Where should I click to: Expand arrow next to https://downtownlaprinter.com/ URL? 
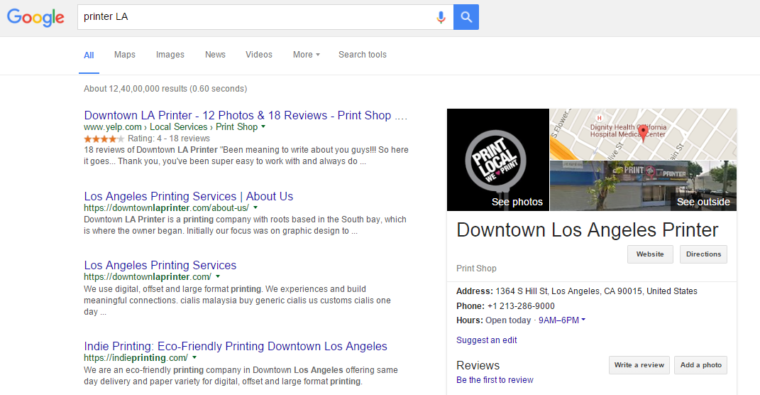coord(218,277)
